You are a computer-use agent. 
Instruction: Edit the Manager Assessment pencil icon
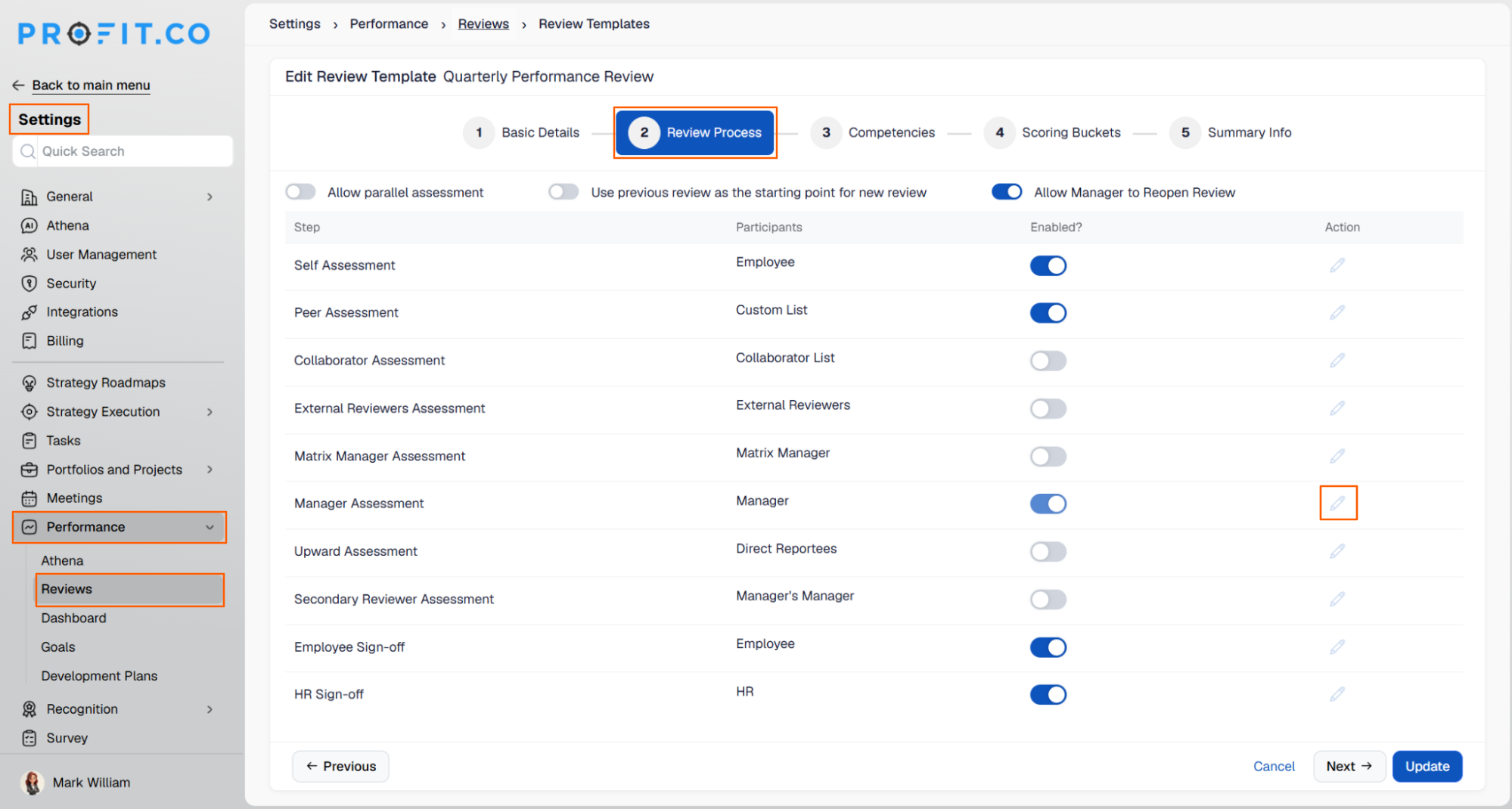coord(1337,503)
